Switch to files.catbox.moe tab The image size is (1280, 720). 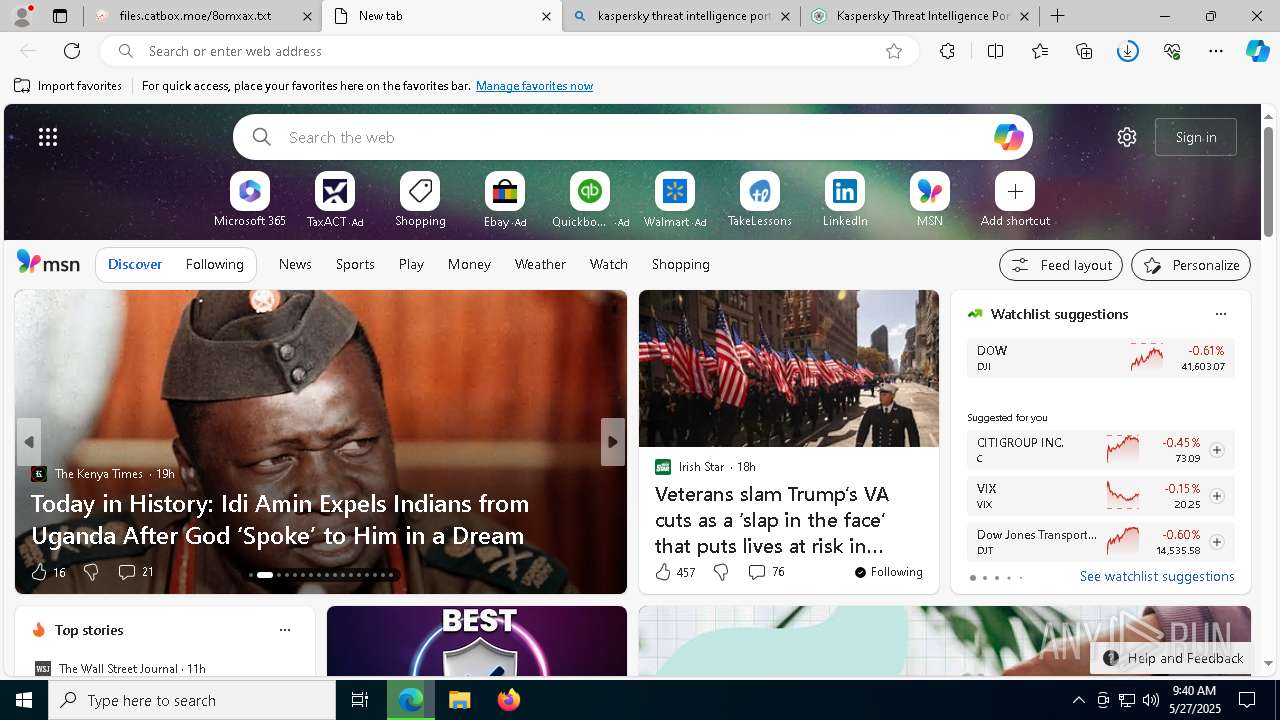[x=204, y=16]
